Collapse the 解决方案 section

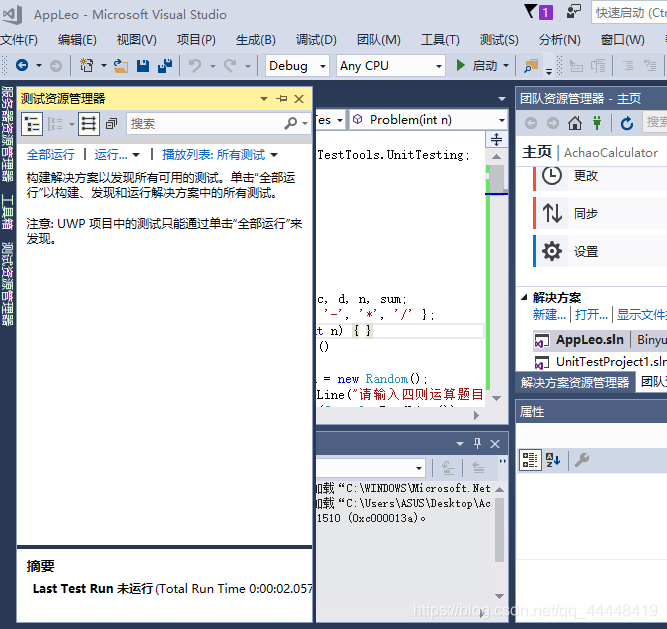[x=524, y=297]
